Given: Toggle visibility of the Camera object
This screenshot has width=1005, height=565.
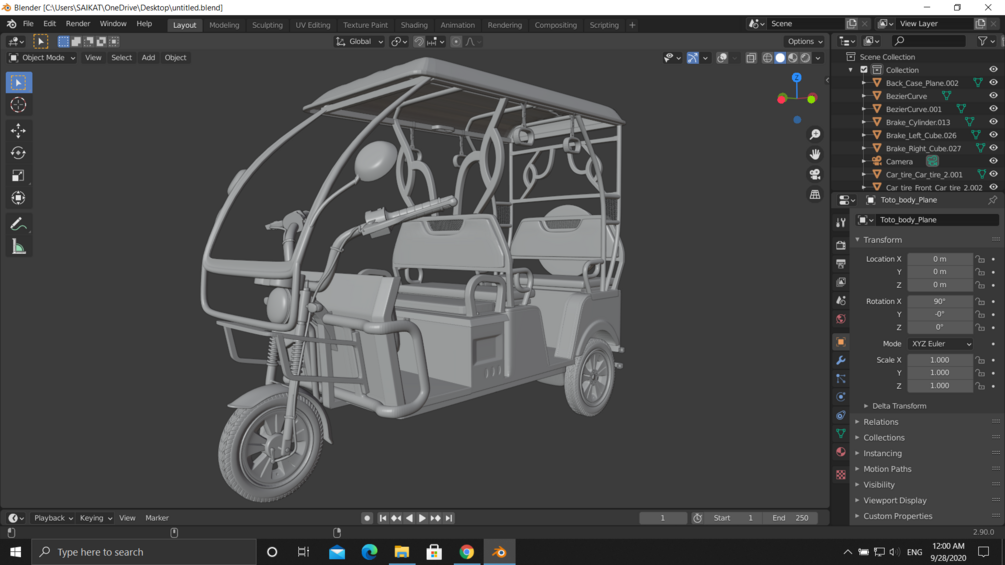Looking at the screenshot, I should [x=993, y=161].
